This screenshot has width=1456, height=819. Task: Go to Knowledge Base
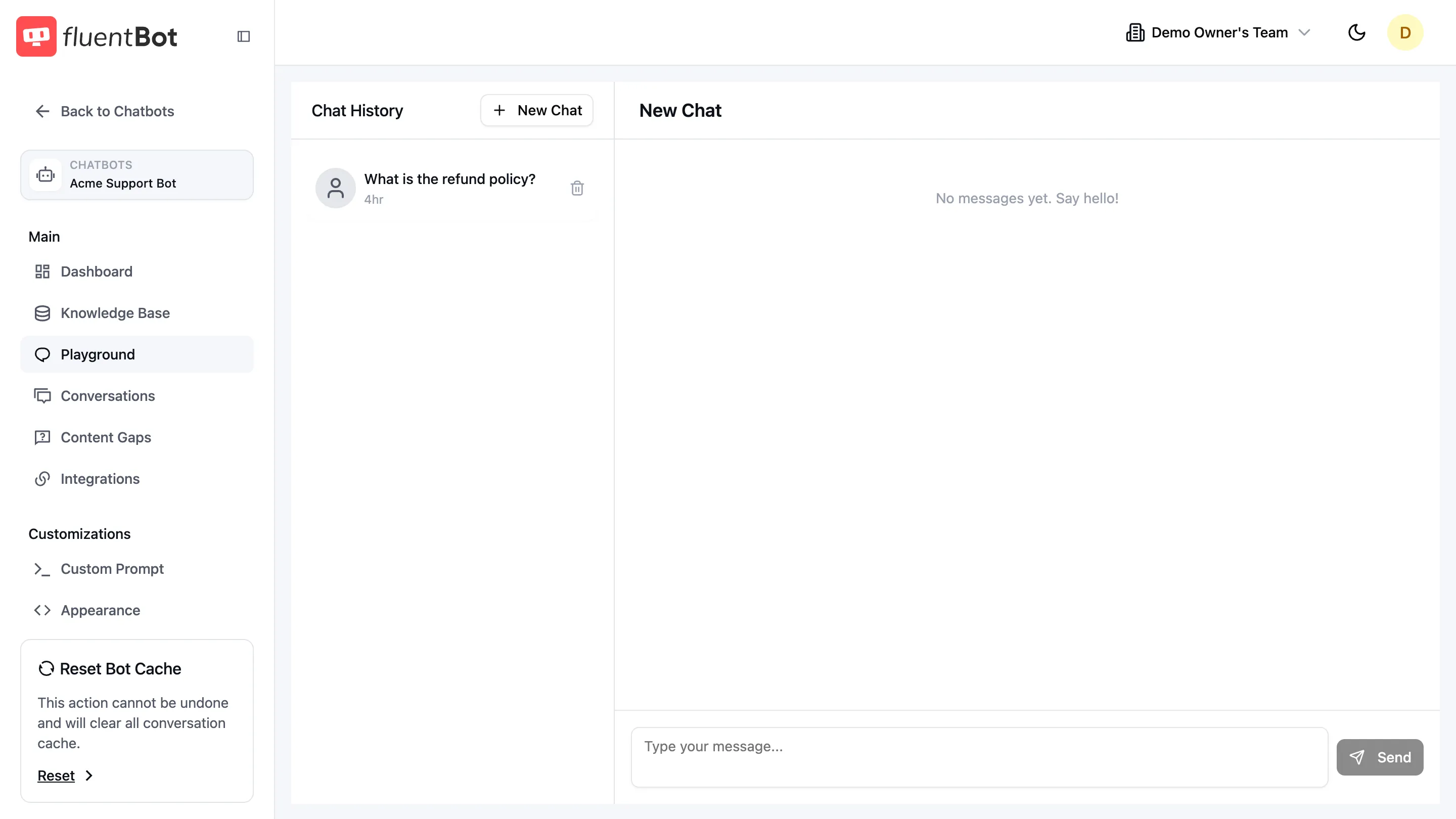point(137,313)
